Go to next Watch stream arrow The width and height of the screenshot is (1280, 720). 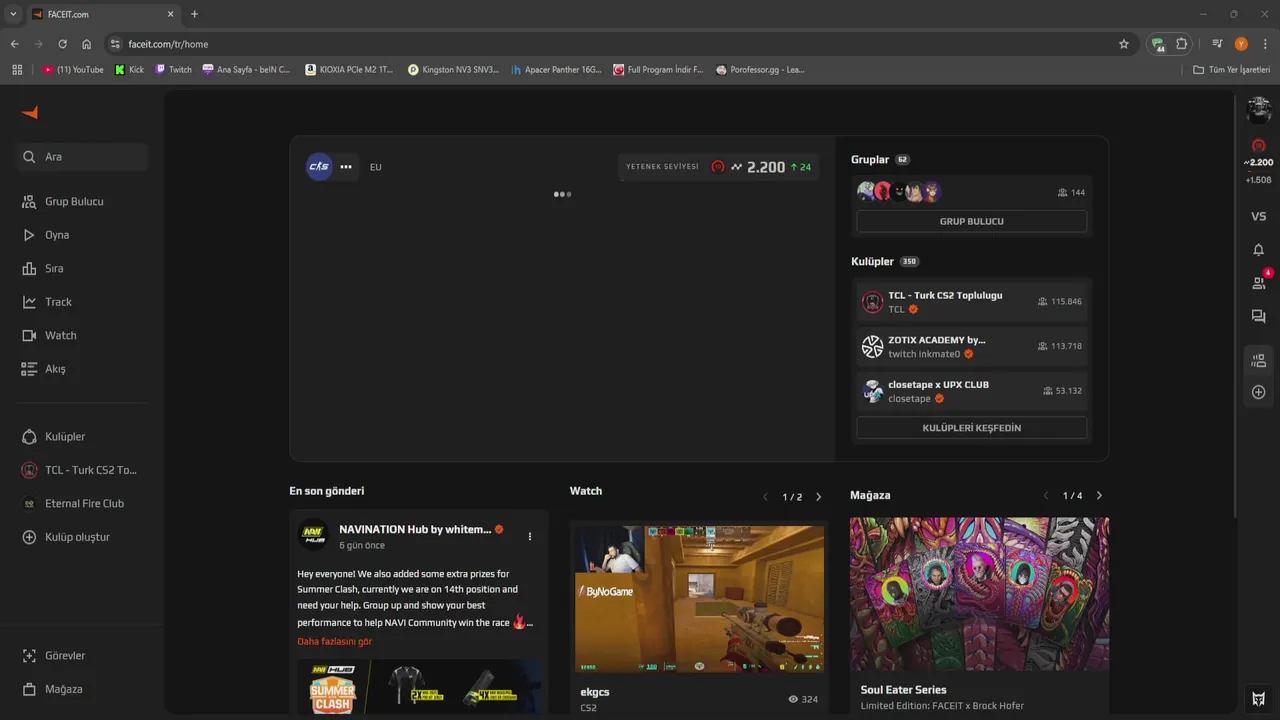[x=818, y=497]
